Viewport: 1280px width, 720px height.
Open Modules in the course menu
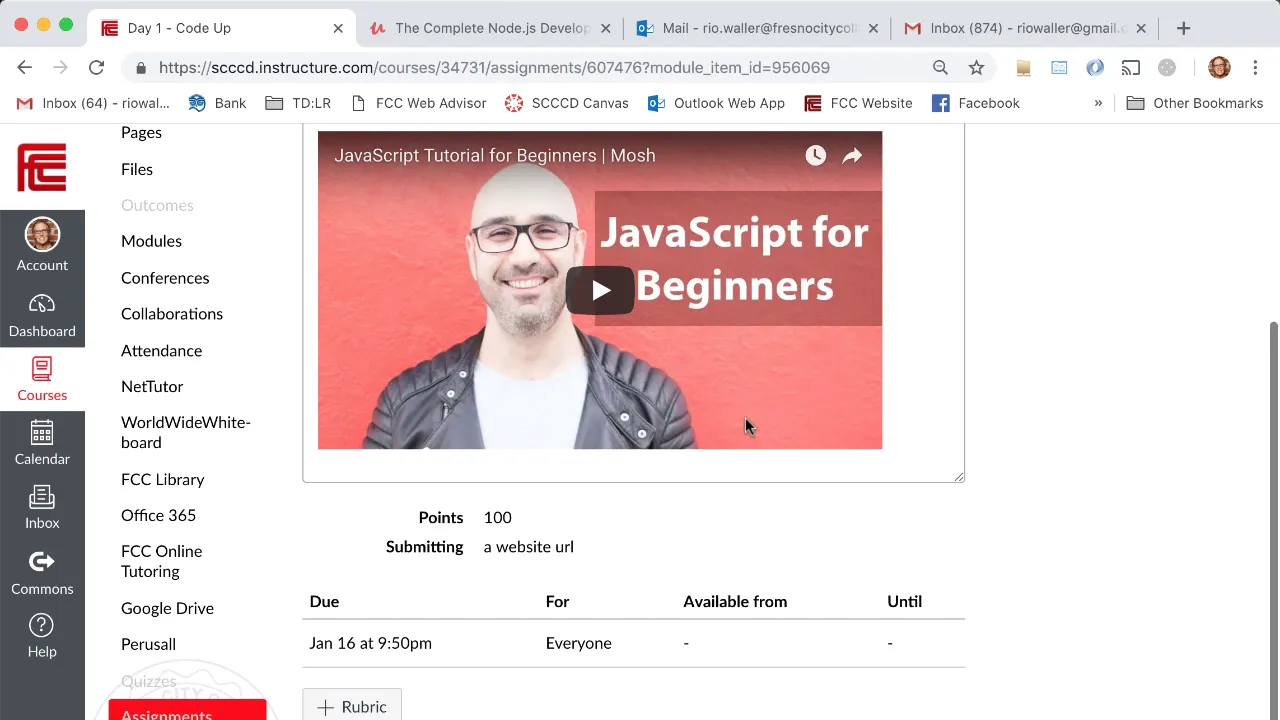(x=151, y=241)
